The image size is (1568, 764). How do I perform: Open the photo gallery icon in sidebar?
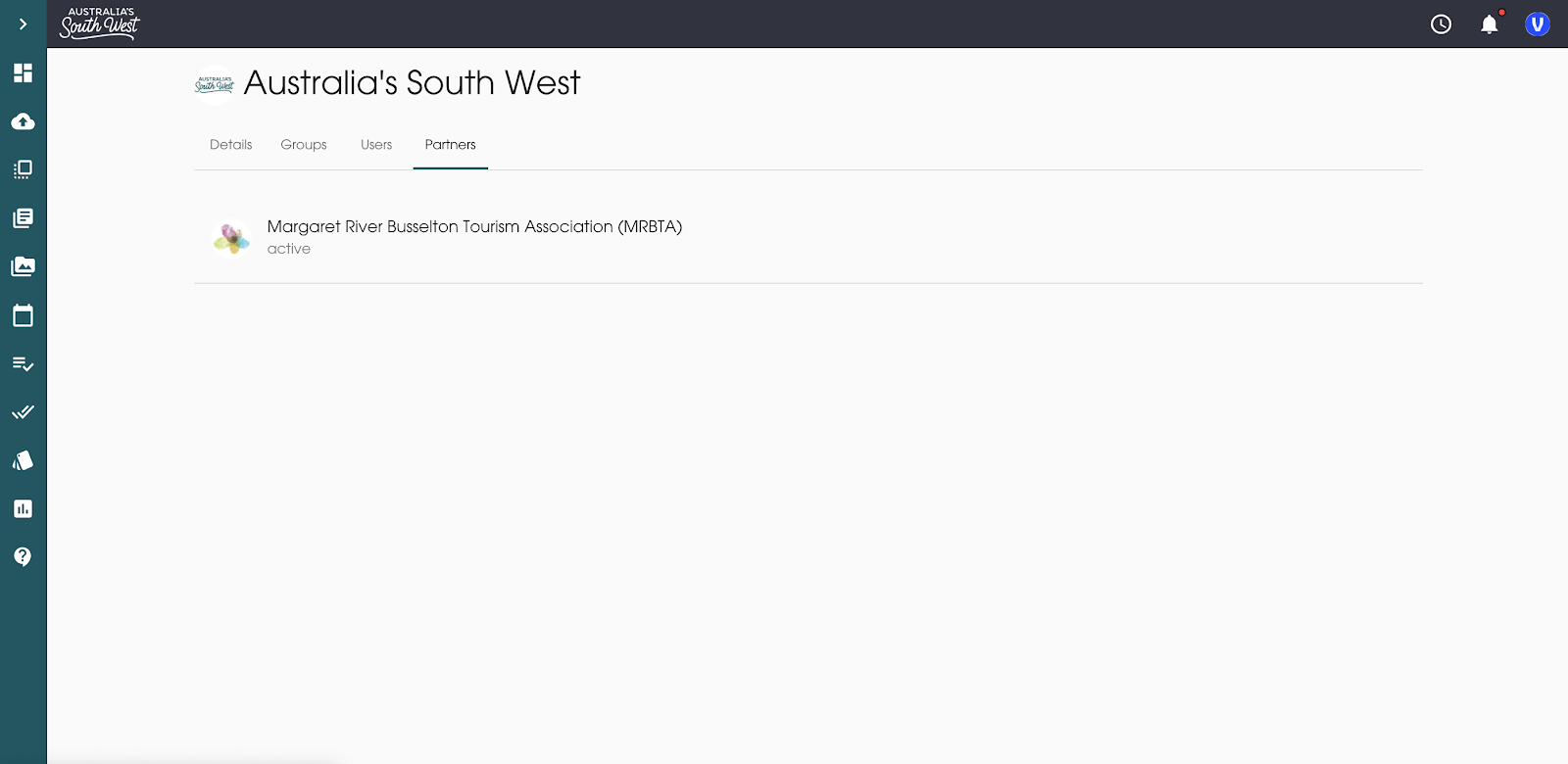(23, 266)
